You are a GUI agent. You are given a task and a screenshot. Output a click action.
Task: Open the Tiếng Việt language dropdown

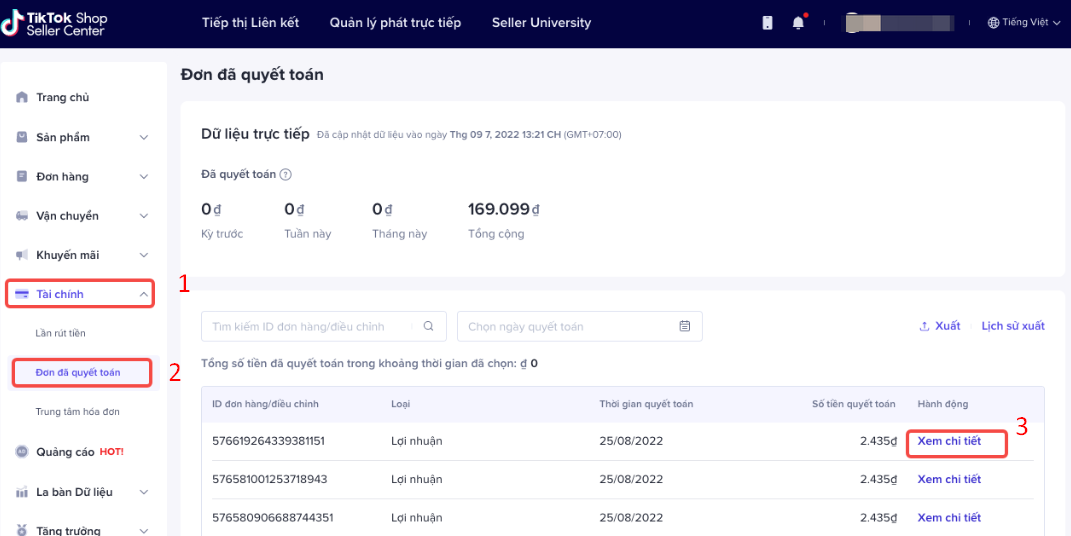pyautogui.click(x=1024, y=23)
